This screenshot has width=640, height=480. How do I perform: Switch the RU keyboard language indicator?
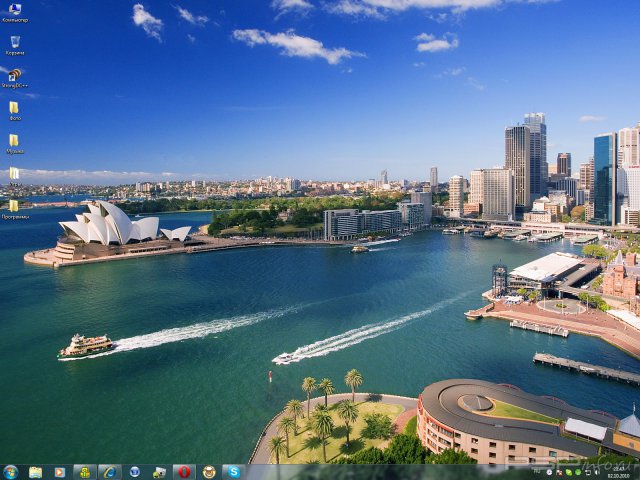click(537, 471)
